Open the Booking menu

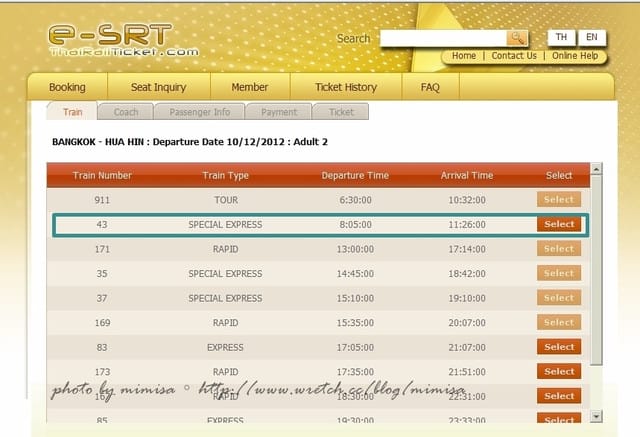tap(67, 87)
